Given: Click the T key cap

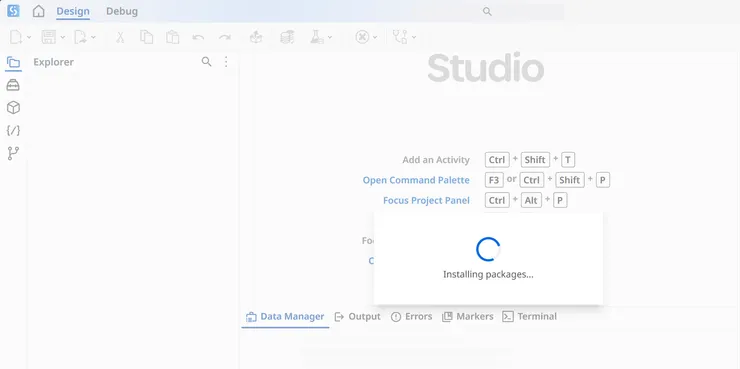Looking at the screenshot, I should 568,160.
